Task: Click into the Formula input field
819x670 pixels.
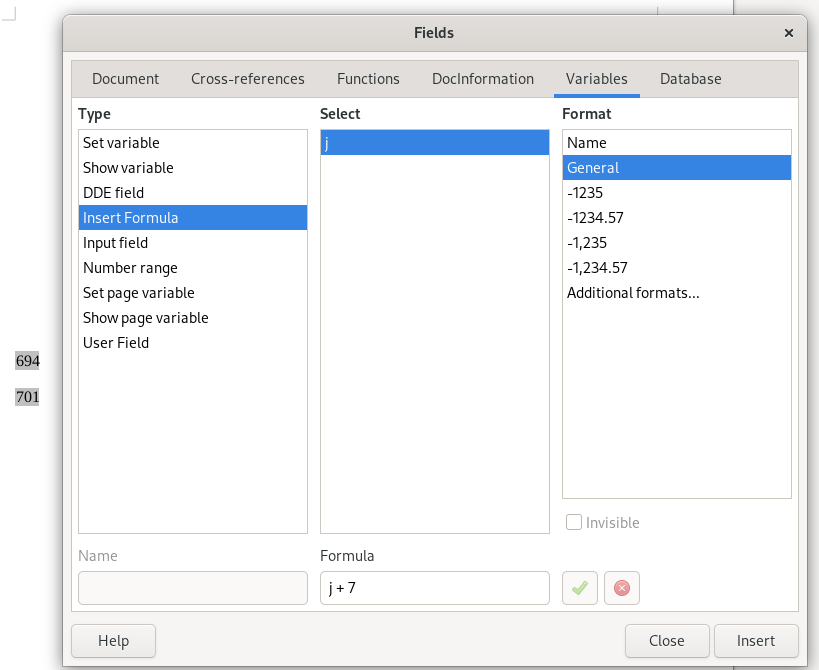Action: [x=434, y=588]
